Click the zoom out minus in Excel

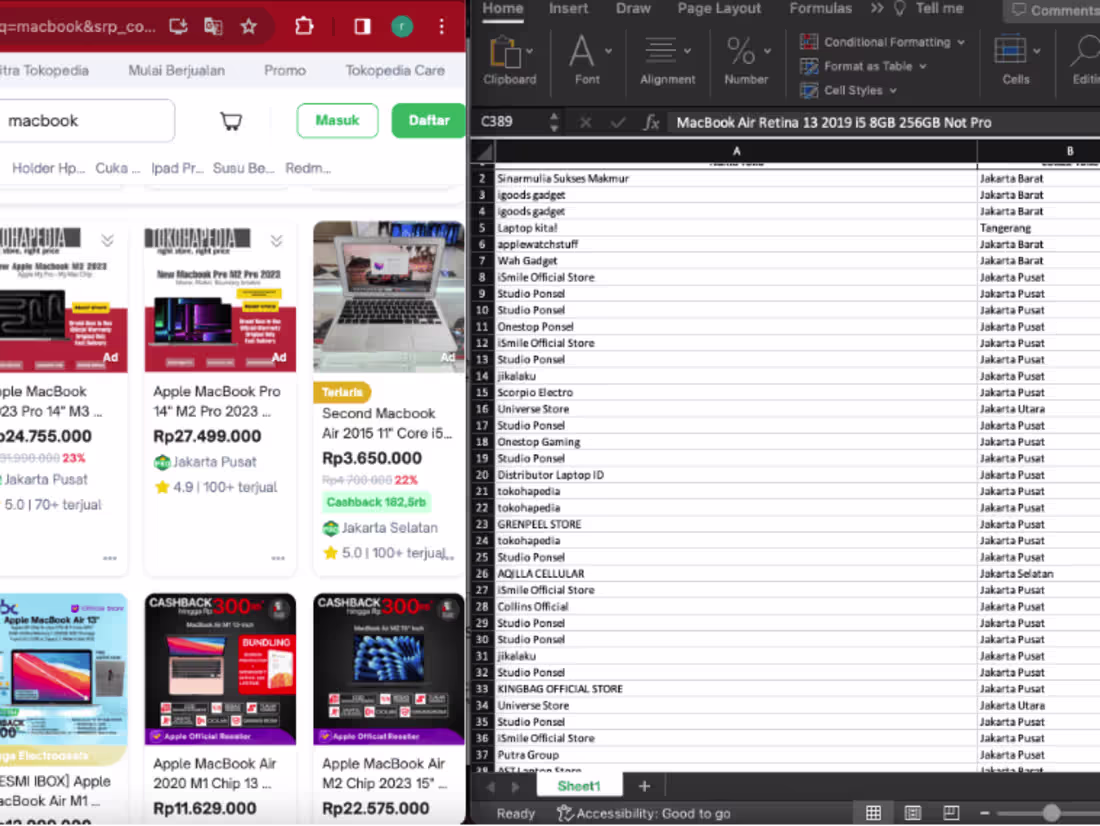[x=984, y=813]
